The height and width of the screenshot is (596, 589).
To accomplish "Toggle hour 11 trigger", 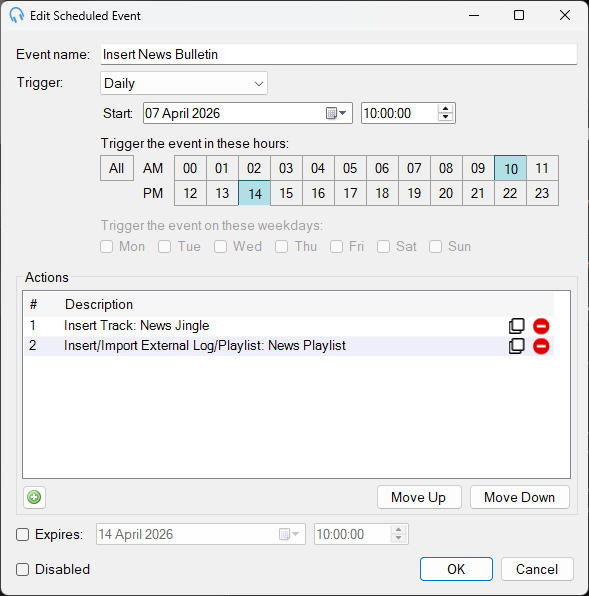I will click(542, 168).
